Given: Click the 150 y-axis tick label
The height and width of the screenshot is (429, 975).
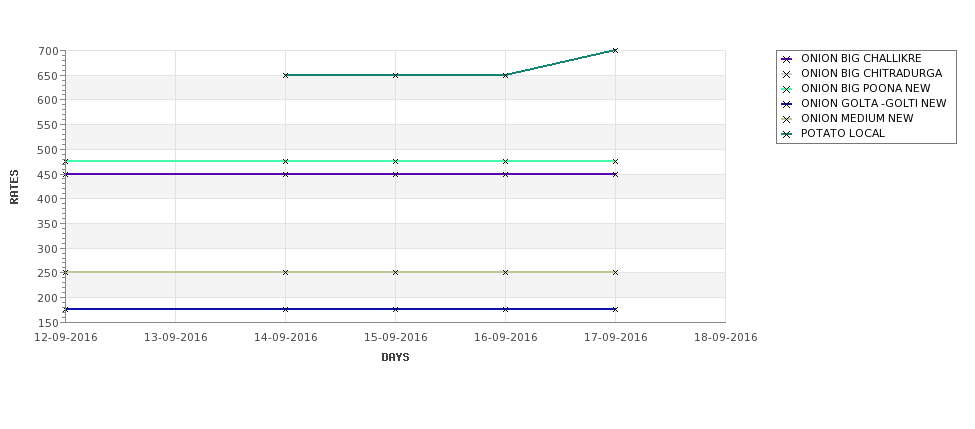Looking at the screenshot, I should tap(50, 323).
